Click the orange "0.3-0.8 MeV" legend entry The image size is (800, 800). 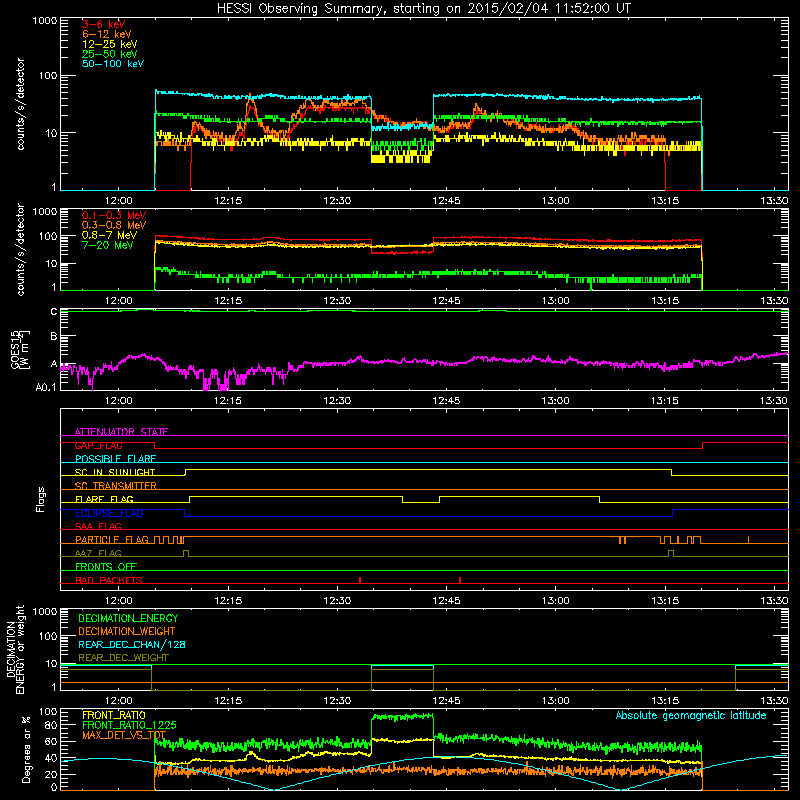pyautogui.click(x=114, y=225)
